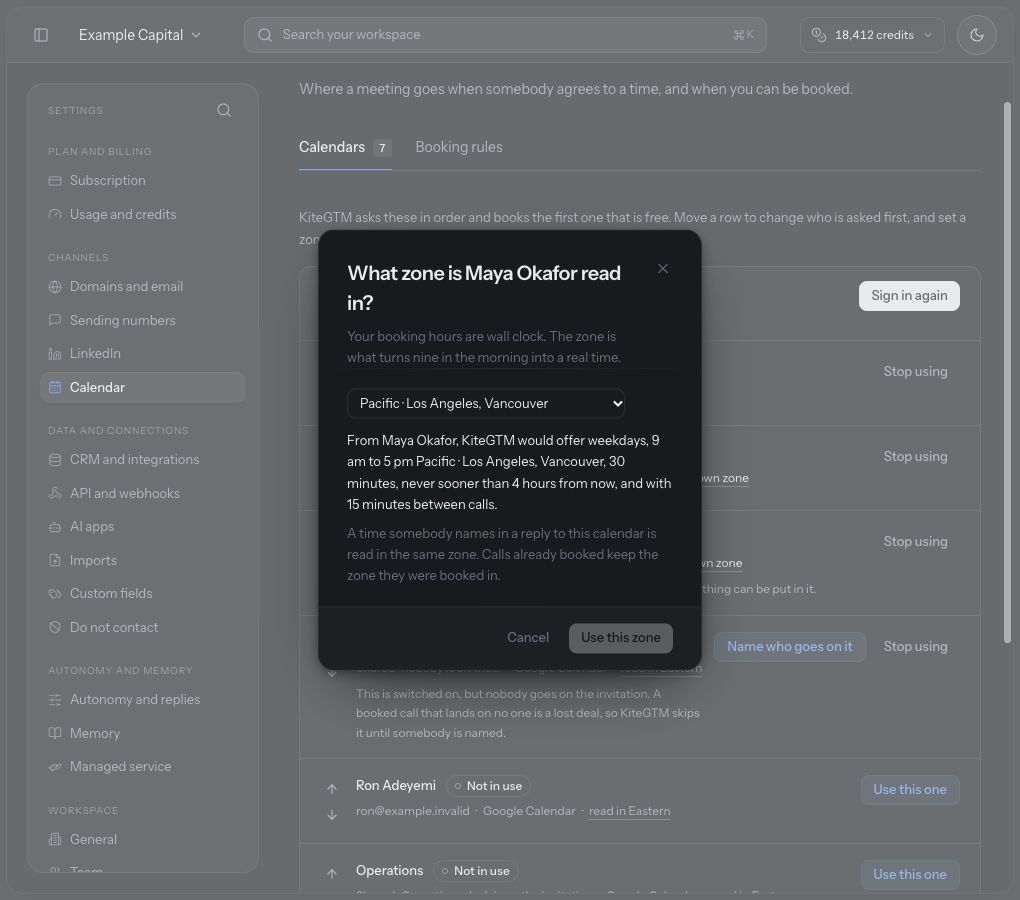This screenshot has height=900, width=1020.
Task: Click Stop using beside Name who goes on it
Action: coord(915,647)
